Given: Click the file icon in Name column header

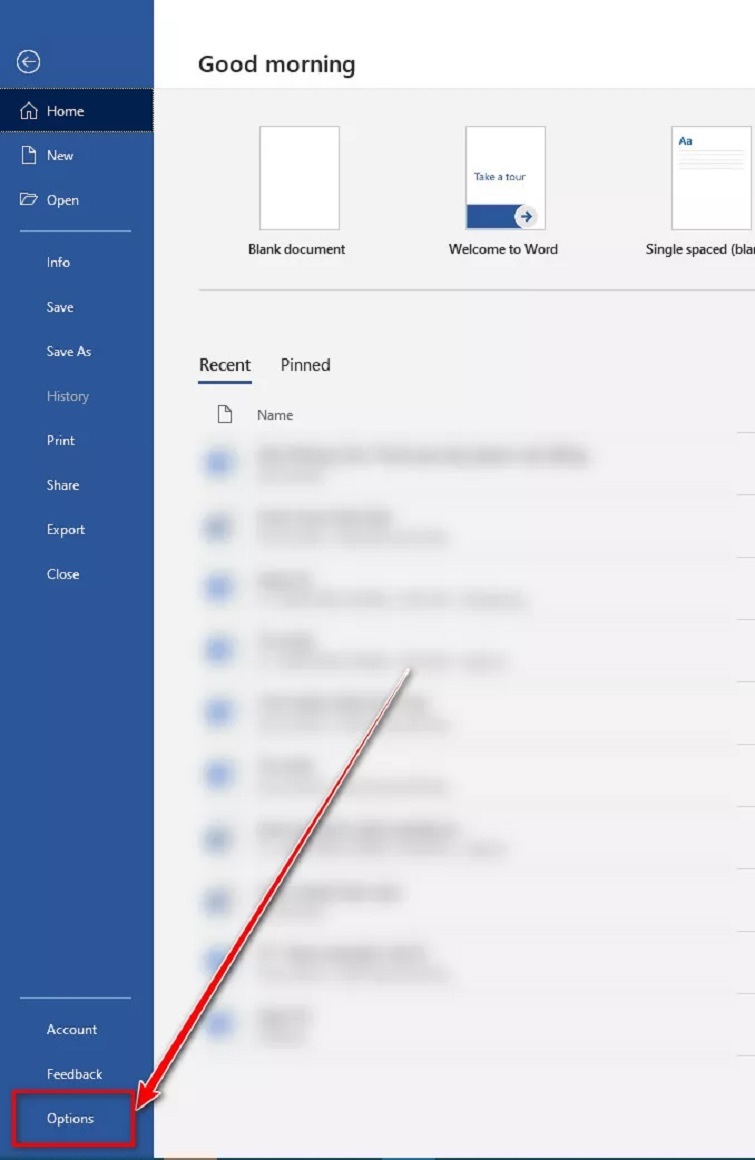Looking at the screenshot, I should [x=225, y=415].
